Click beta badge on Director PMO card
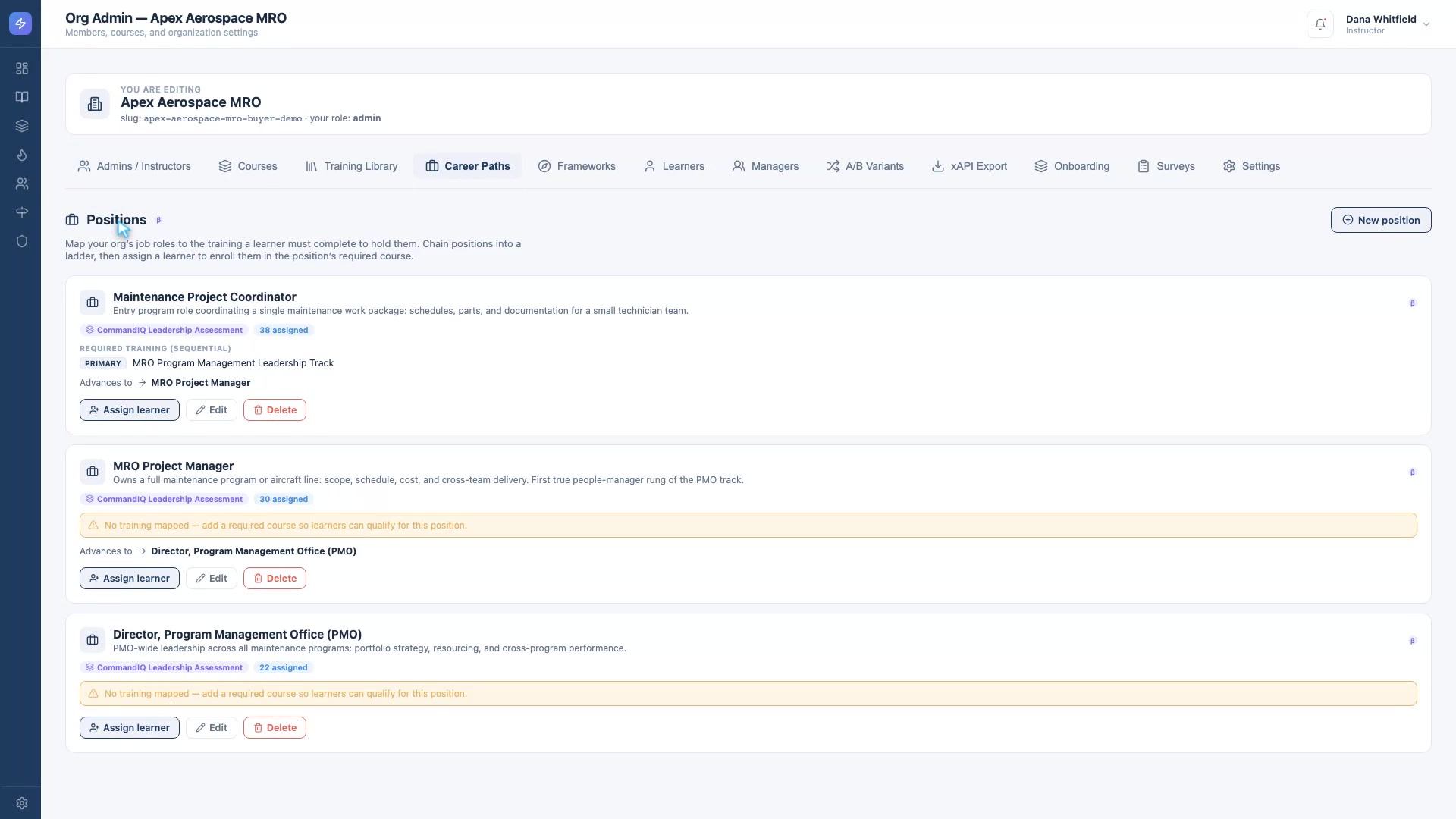This screenshot has height=819, width=1456. 1412,641
